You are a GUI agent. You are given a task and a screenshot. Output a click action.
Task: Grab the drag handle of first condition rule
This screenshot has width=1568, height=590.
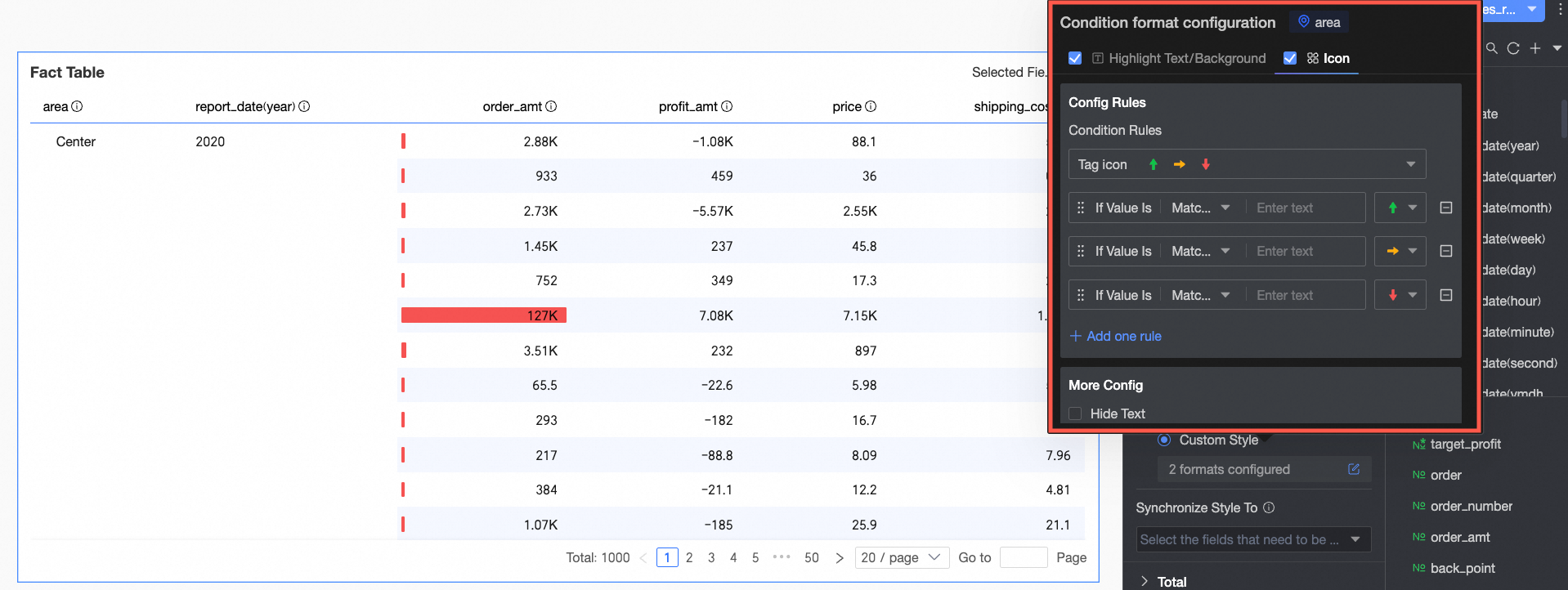1081,208
